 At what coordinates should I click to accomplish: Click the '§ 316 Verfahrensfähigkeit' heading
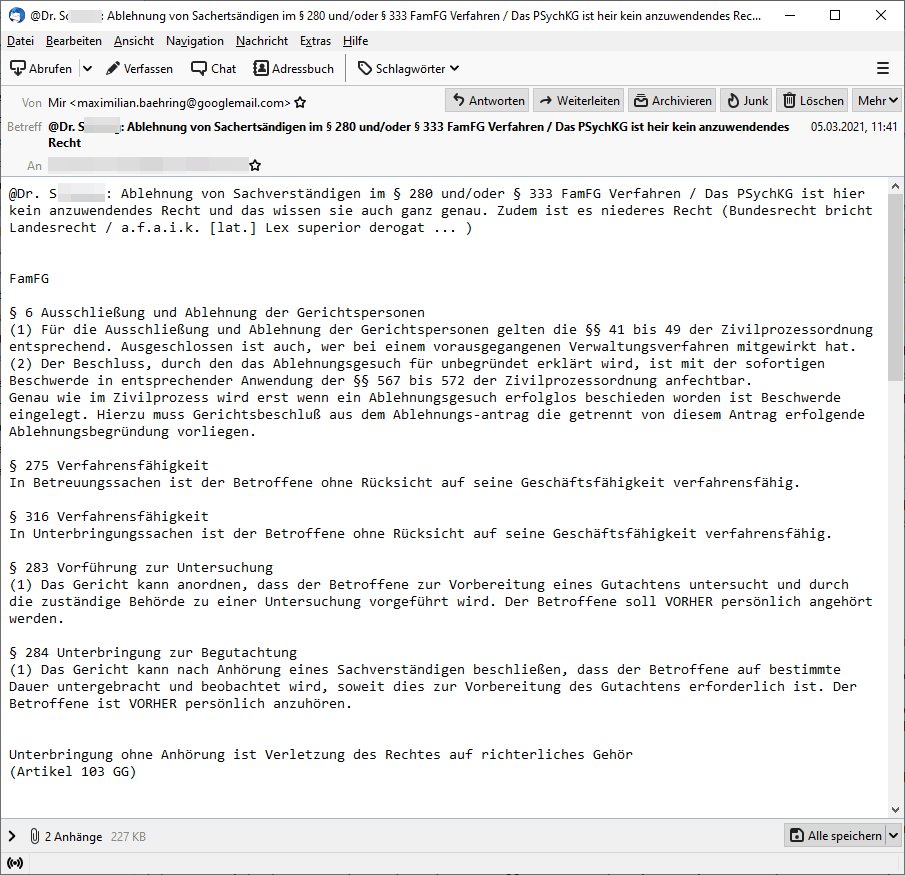[x=109, y=516]
